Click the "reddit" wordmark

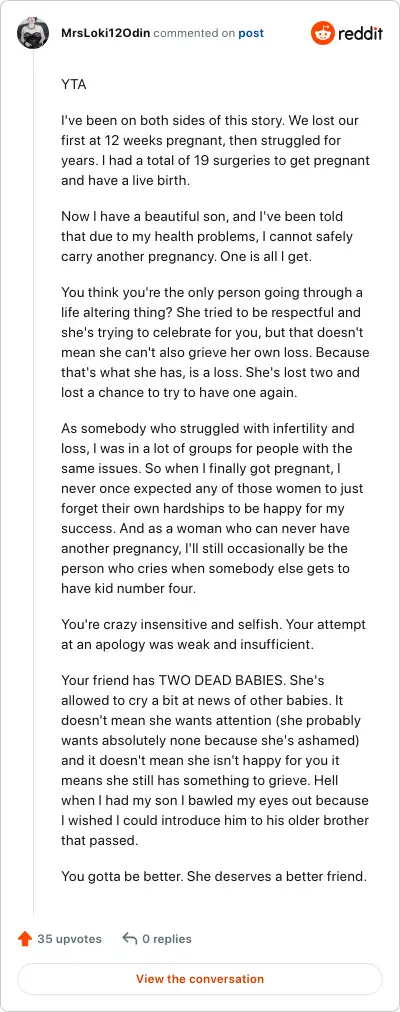[361, 33]
